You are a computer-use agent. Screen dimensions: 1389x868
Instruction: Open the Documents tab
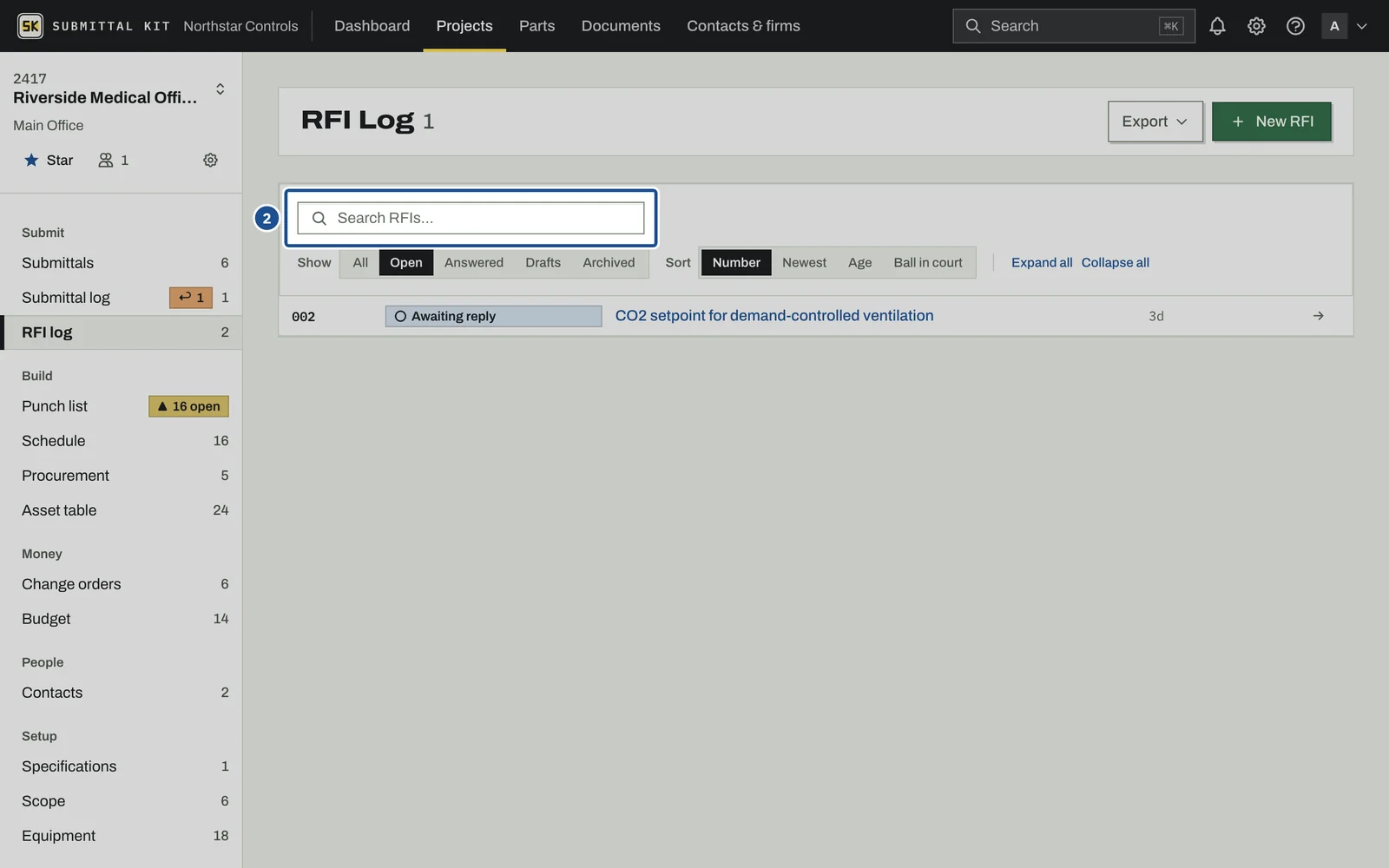click(x=621, y=26)
